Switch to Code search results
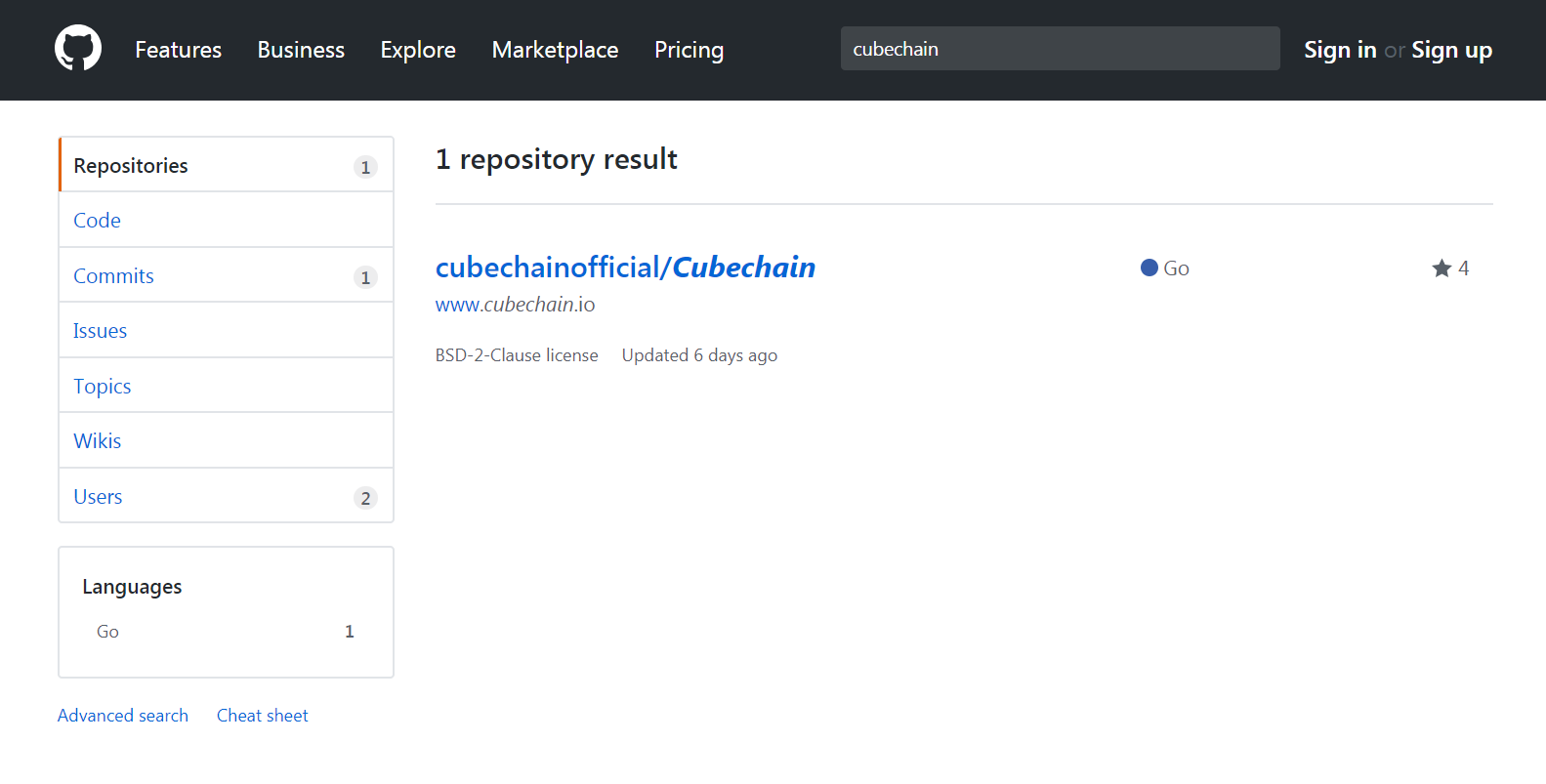 tap(98, 221)
